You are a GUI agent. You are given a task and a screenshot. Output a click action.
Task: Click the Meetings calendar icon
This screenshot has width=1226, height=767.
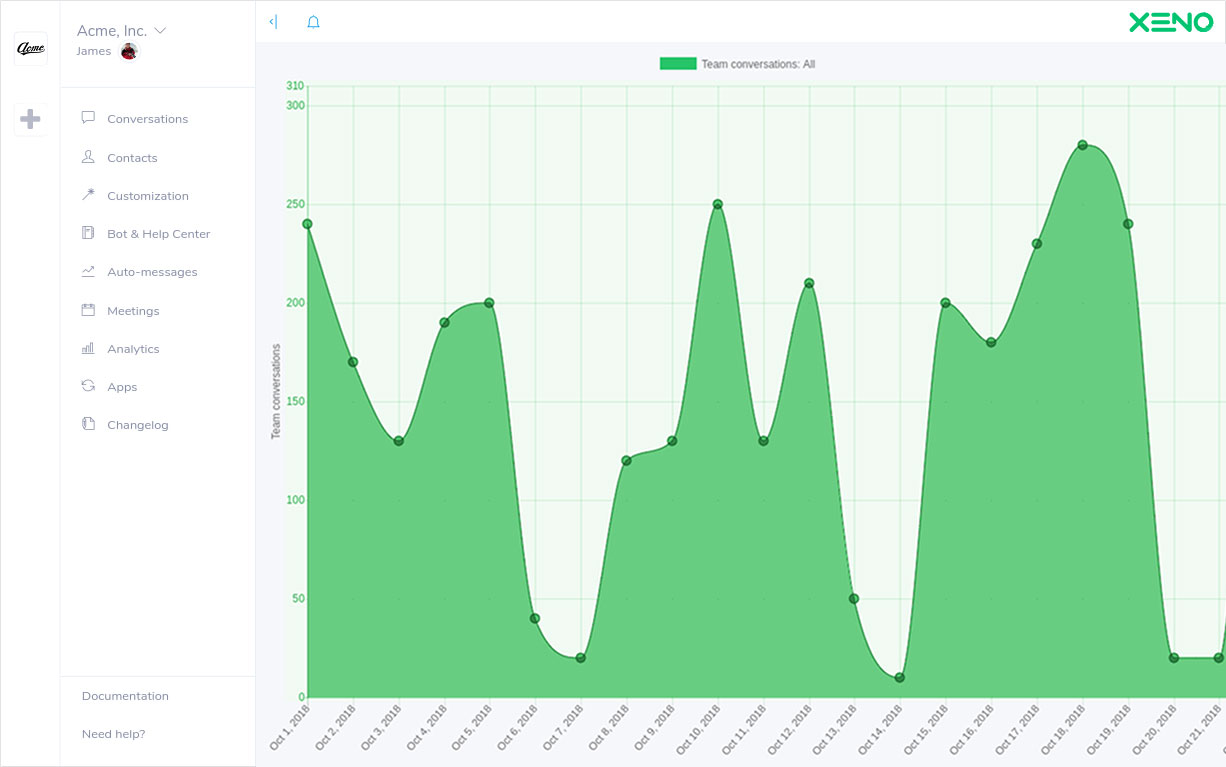[88, 310]
